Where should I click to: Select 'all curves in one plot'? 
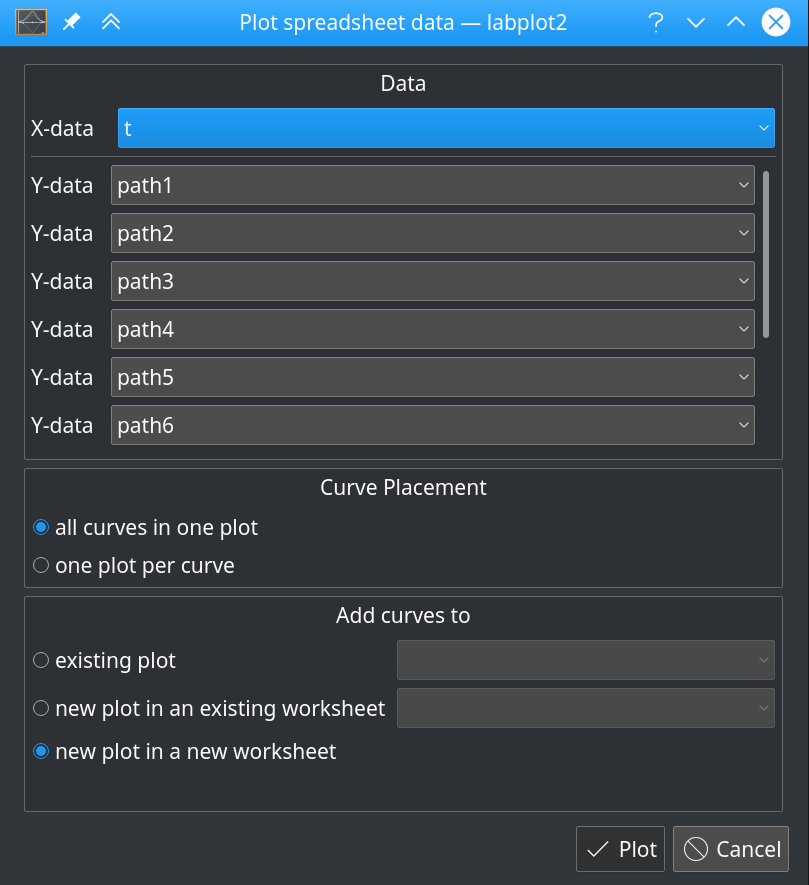[40, 527]
